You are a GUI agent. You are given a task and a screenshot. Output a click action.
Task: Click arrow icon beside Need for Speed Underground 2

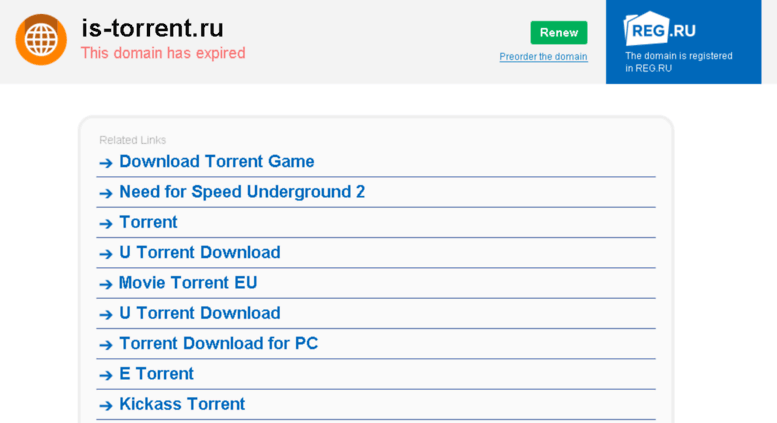106,193
